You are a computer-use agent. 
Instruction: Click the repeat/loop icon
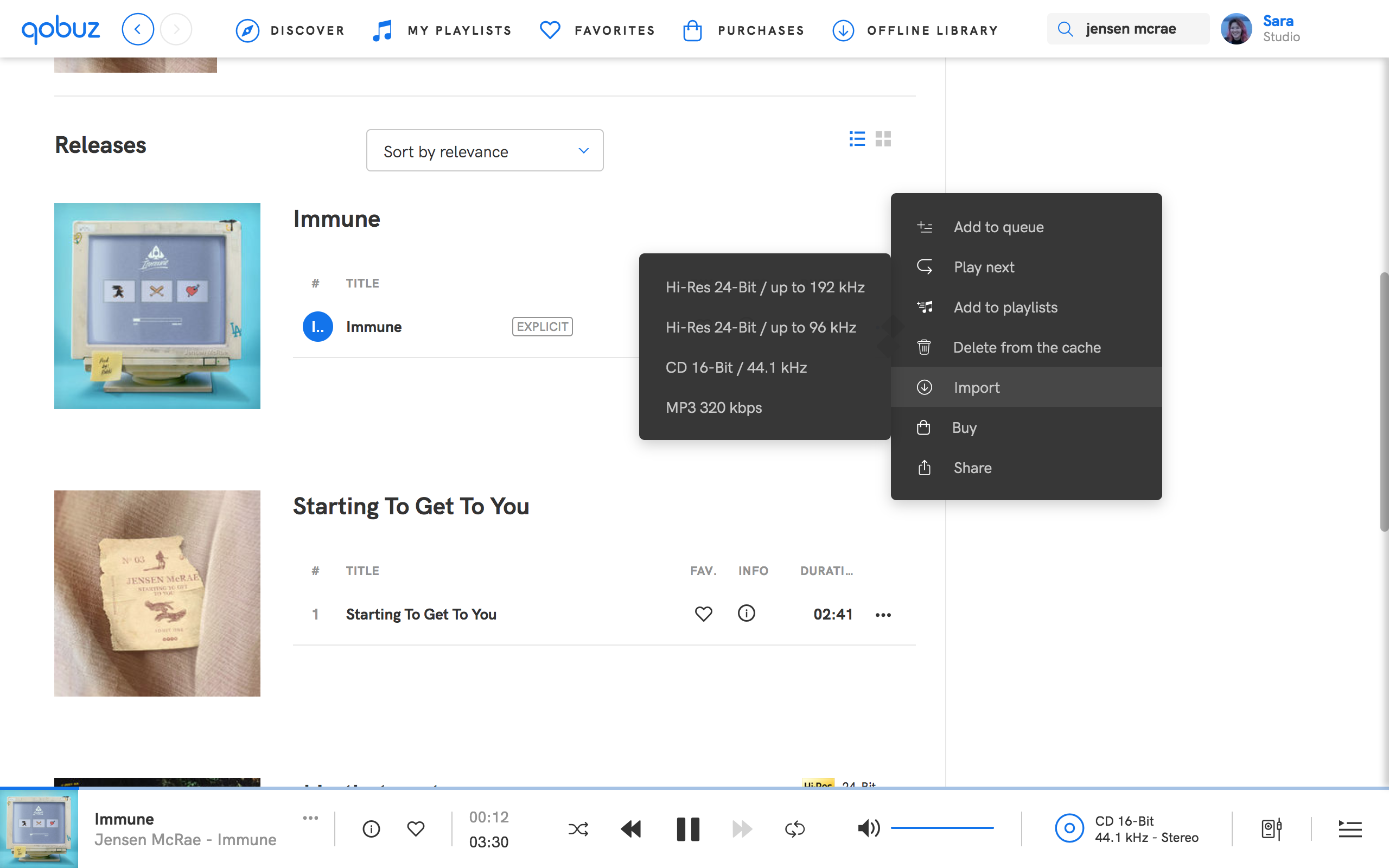click(x=794, y=828)
